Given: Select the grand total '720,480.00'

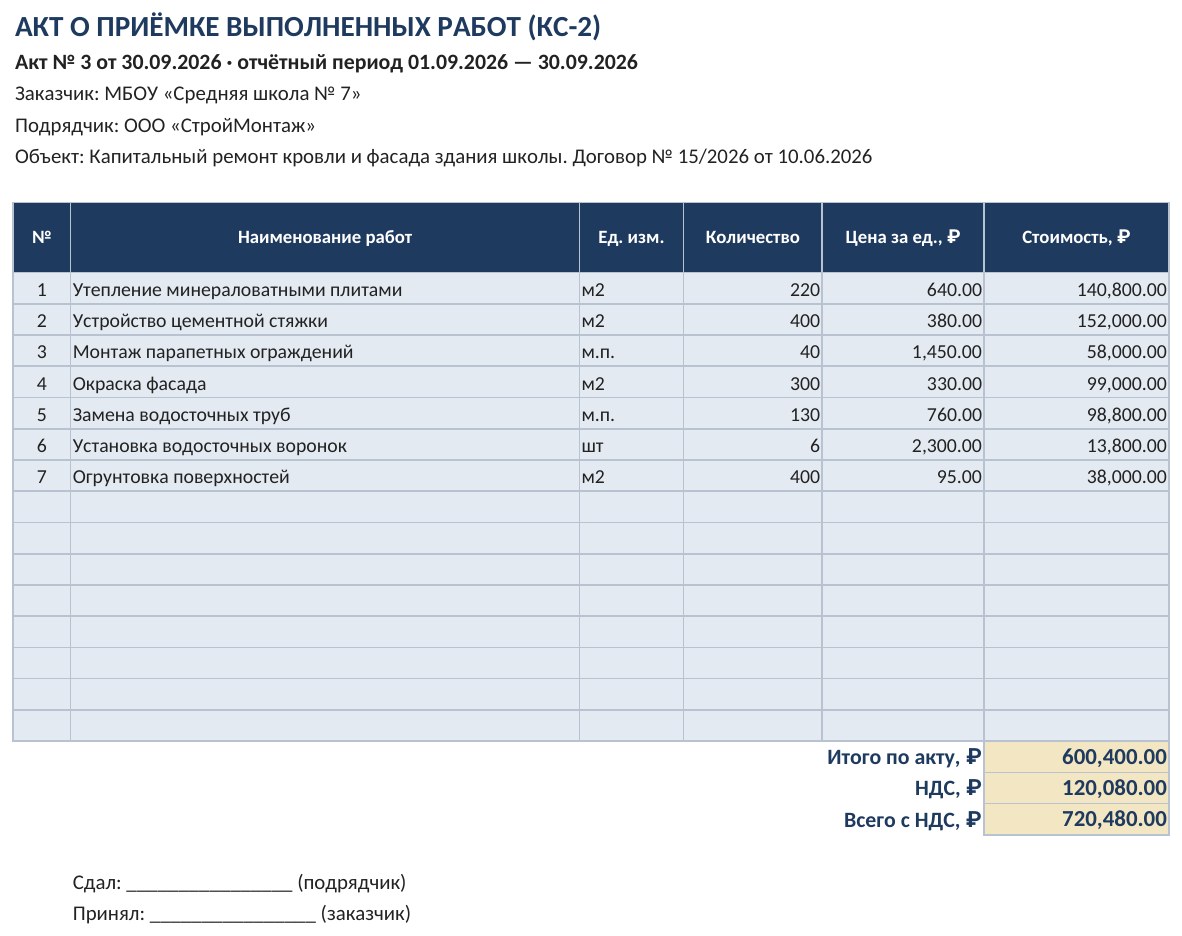Looking at the screenshot, I should click(x=1076, y=819).
